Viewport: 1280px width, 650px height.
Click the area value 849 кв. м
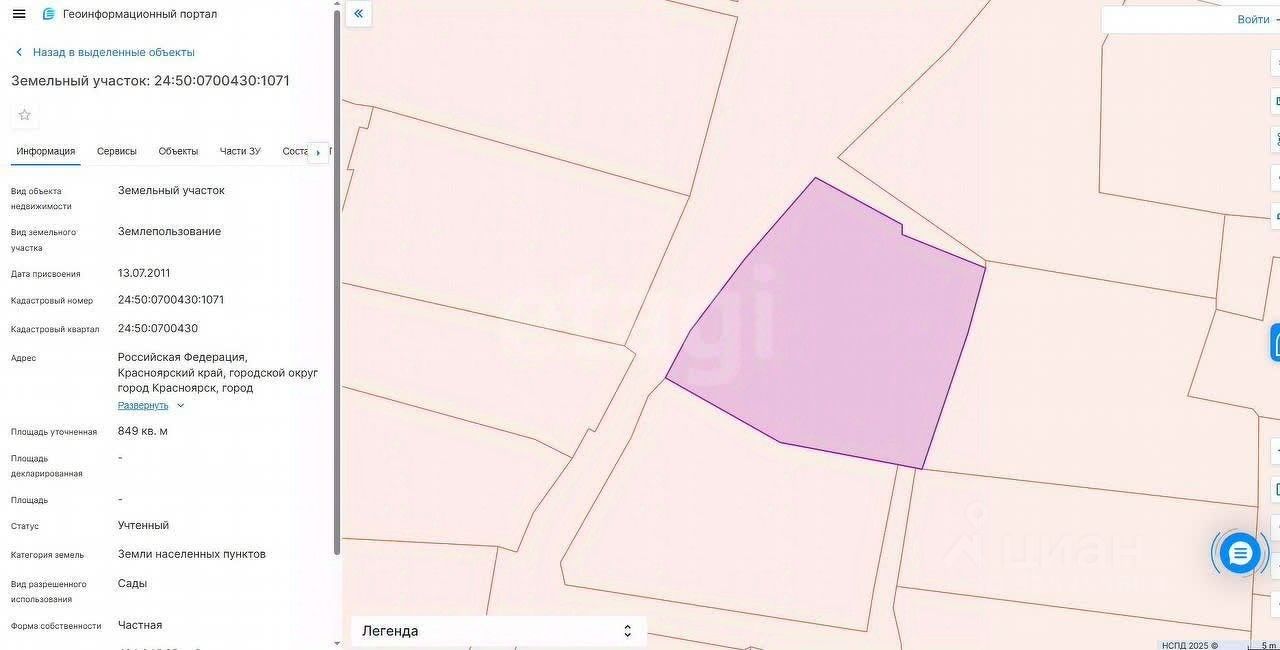[x=143, y=431]
